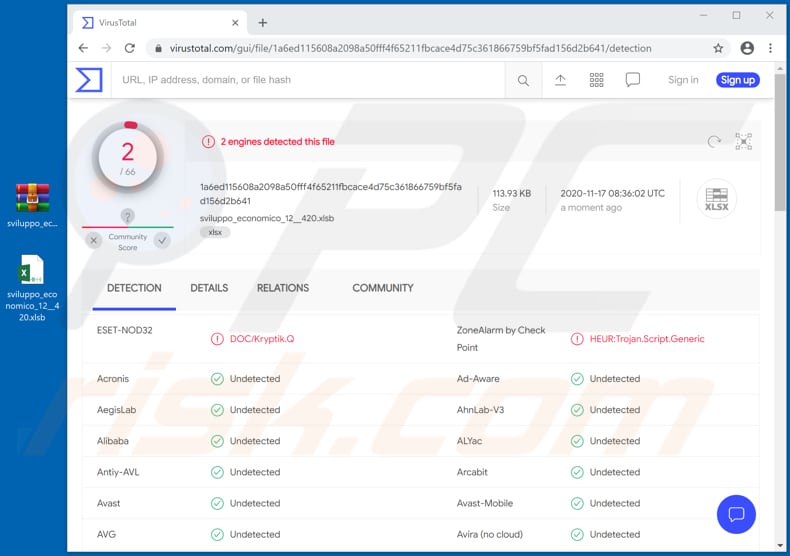Click in the URL or hash search field
This screenshot has height=556, width=790.
[x=307, y=80]
